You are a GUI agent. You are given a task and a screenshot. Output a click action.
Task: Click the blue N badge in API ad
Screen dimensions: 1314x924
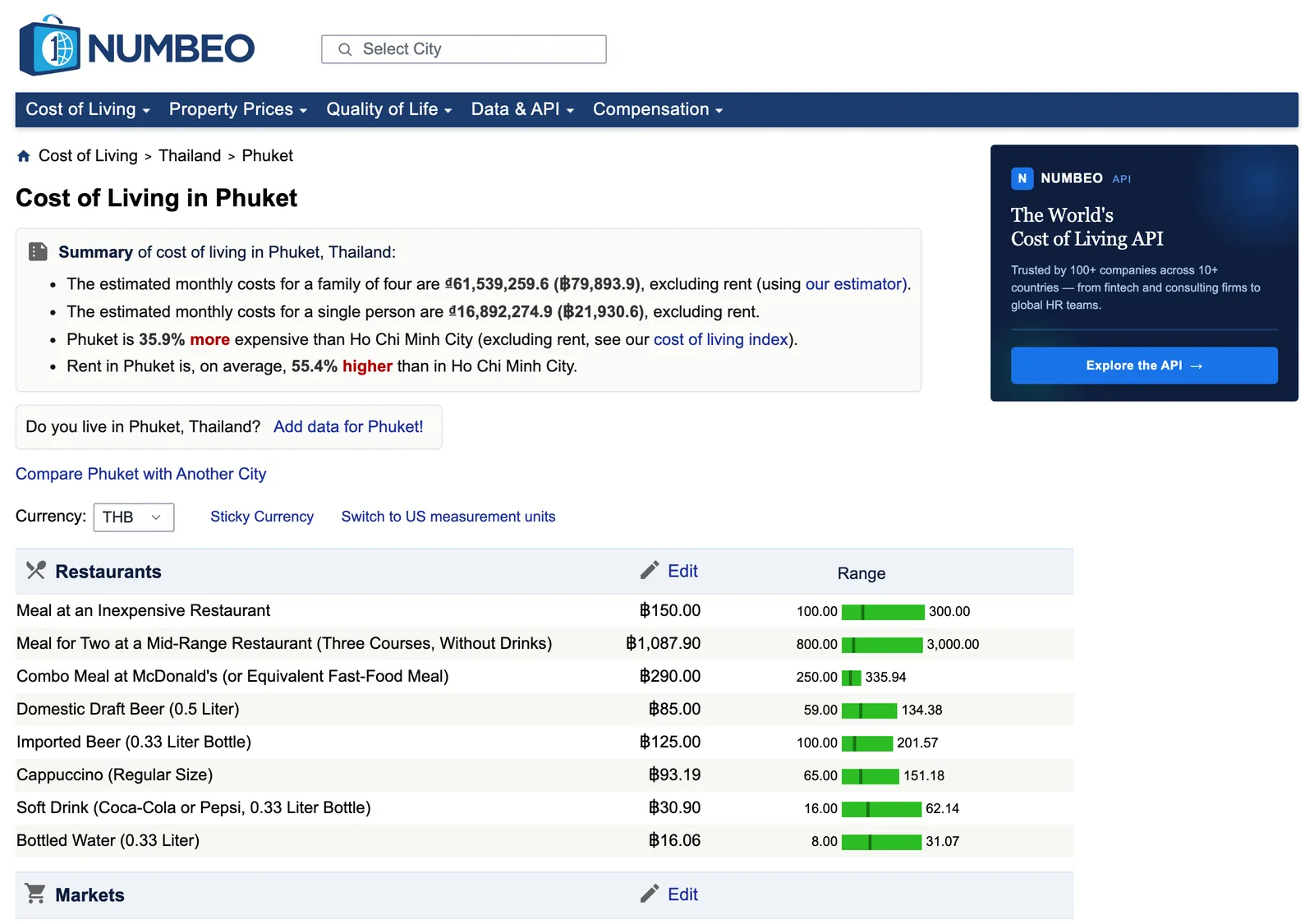click(x=1022, y=178)
